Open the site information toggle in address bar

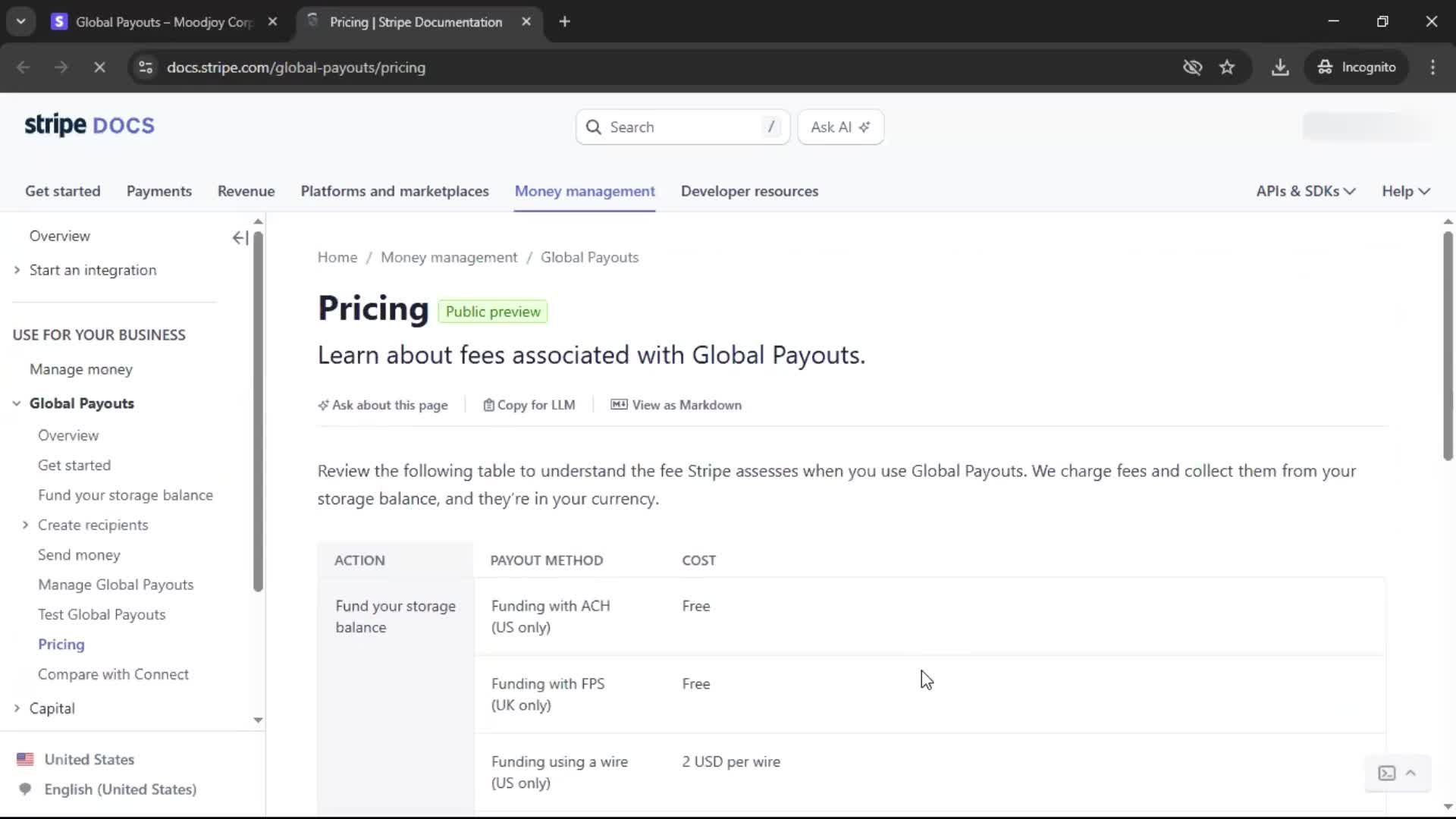tap(146, 67)
